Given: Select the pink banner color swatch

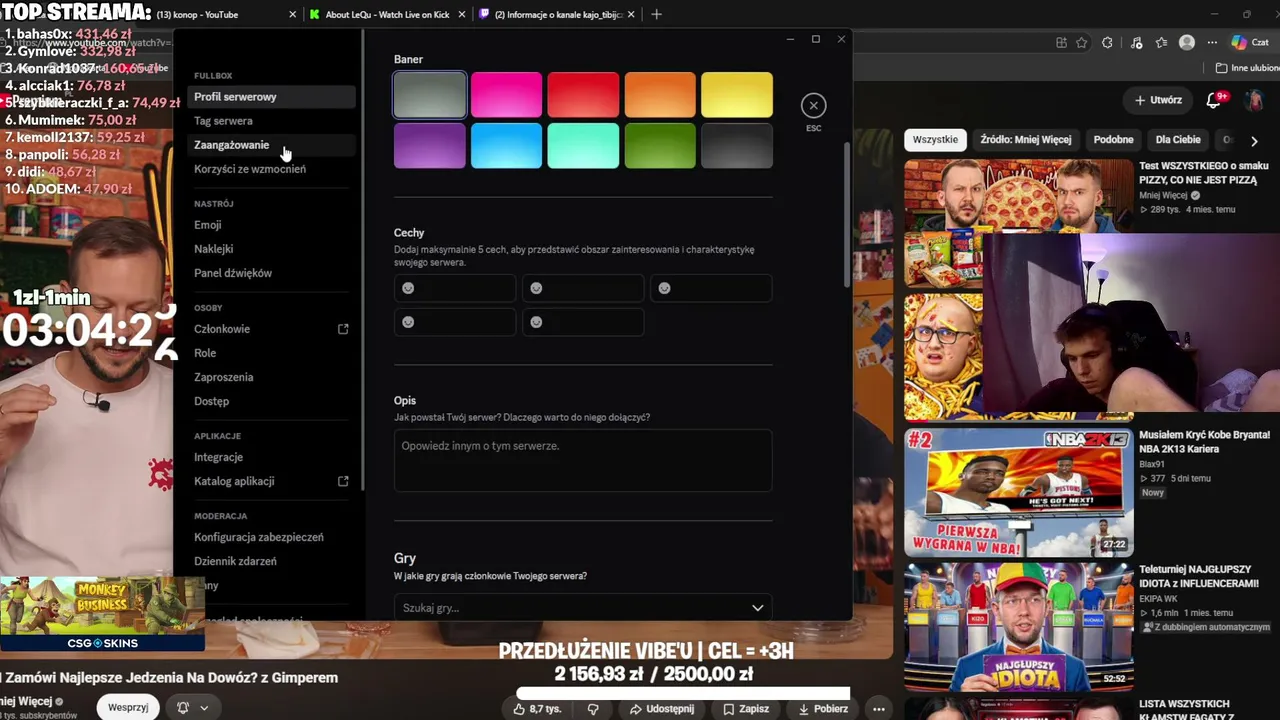Looking at the screenshot, I should click(x=507, y=95).
